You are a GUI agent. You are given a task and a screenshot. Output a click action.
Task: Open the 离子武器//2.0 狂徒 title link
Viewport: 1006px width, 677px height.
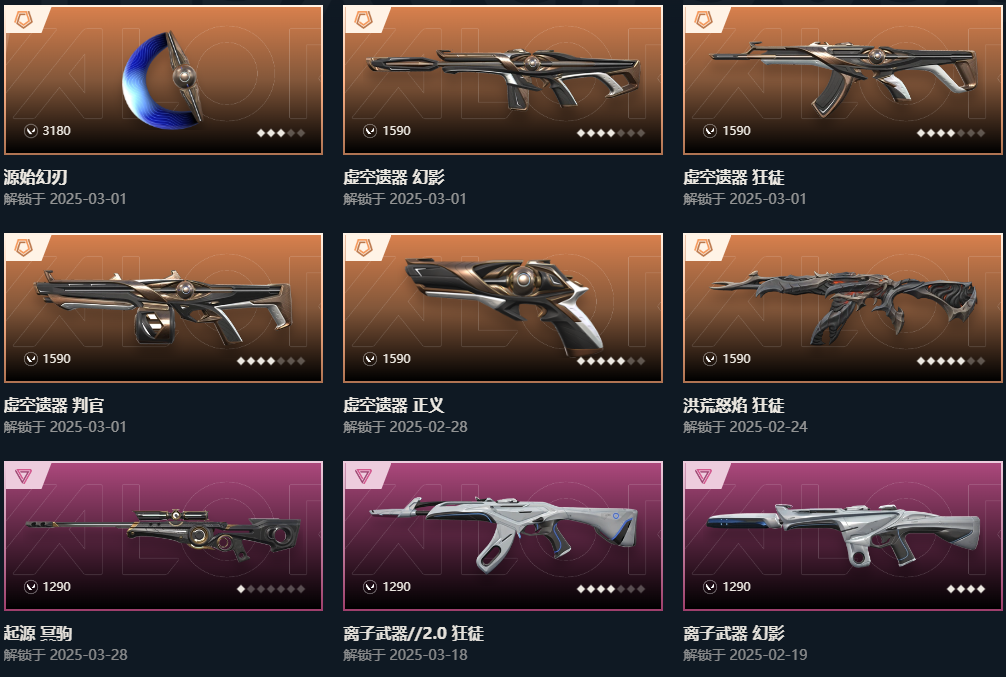click(x=414, y=633)
